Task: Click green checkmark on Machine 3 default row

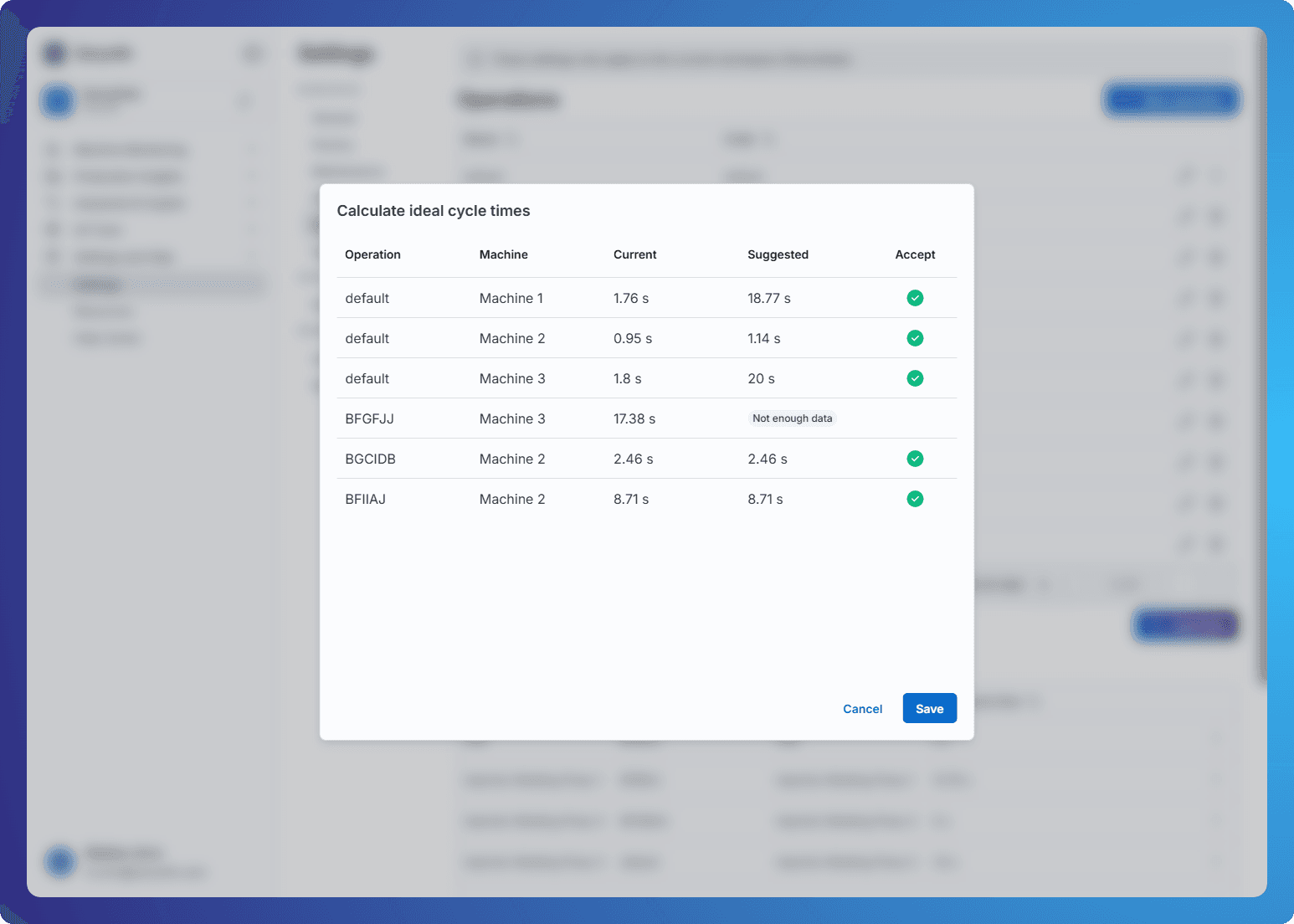Action: click(x=915, y=377)
